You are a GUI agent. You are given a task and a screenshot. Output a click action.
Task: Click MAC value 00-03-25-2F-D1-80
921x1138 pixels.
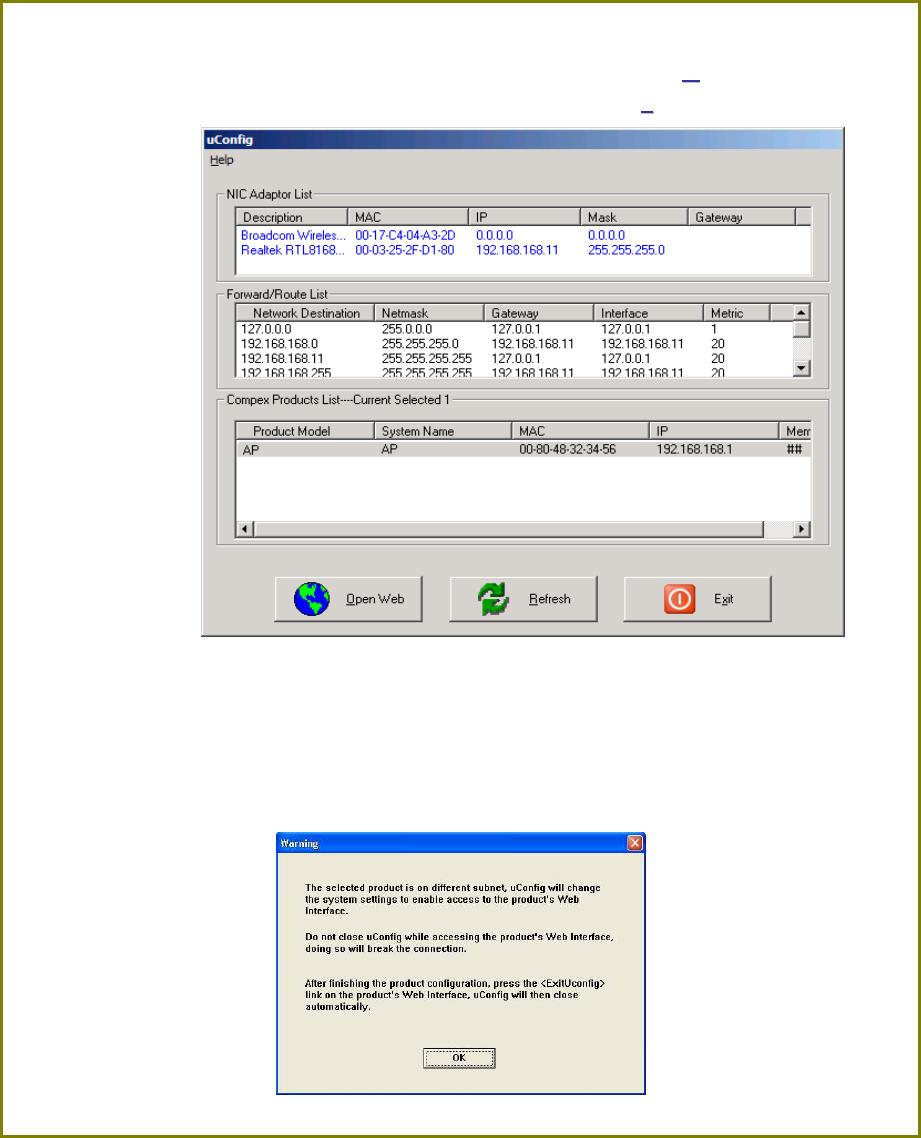point(404,250)
